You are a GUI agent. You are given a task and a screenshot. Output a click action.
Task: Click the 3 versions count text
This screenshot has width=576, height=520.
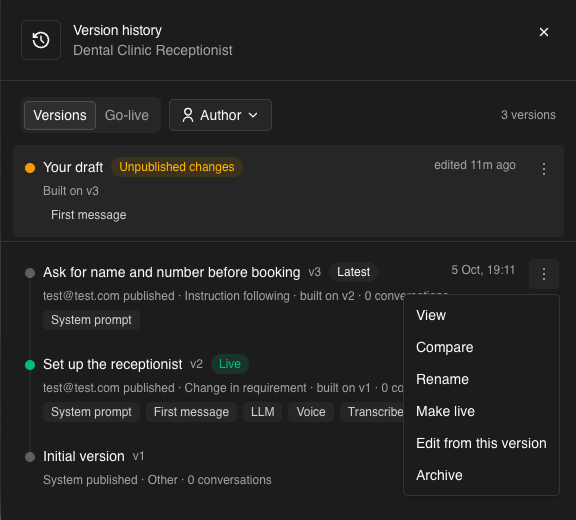pos(528,115)
